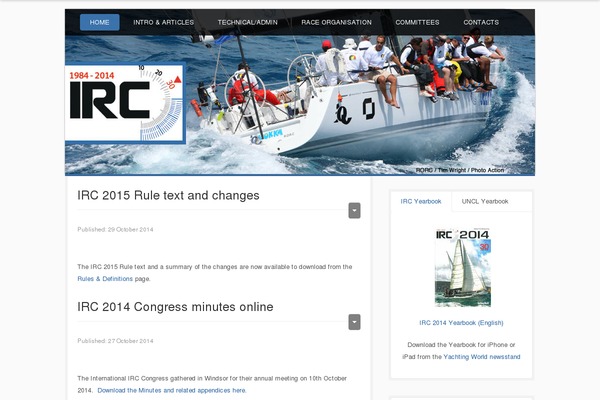600x400 pixels.
Task: Switch to the UNCL Yearbook tab
Action: (485, 201)
